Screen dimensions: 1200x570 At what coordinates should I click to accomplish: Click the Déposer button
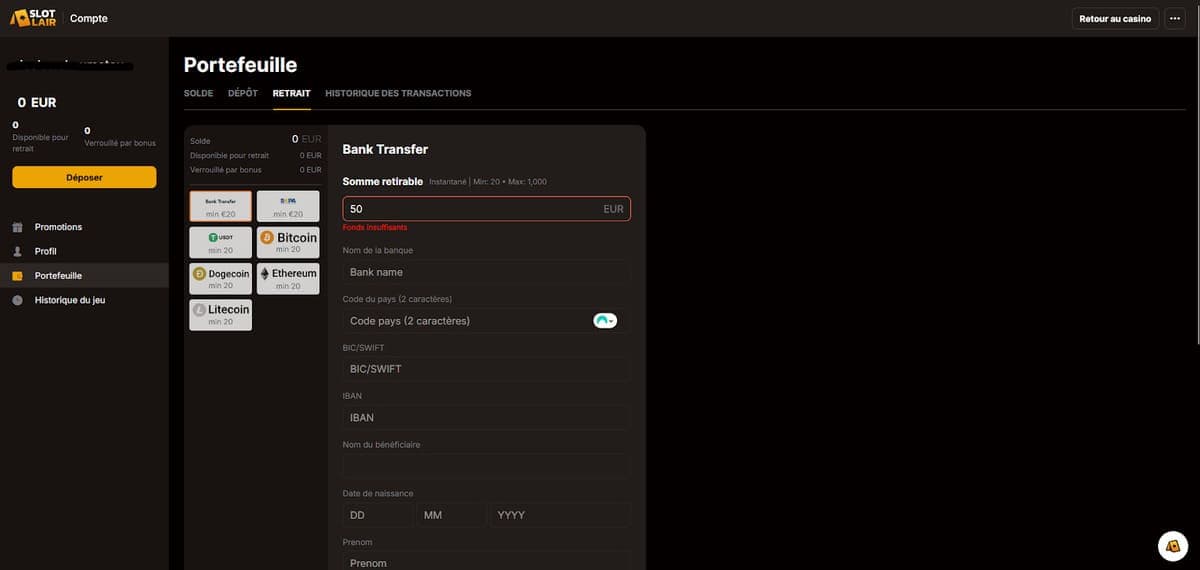(84, 177)
